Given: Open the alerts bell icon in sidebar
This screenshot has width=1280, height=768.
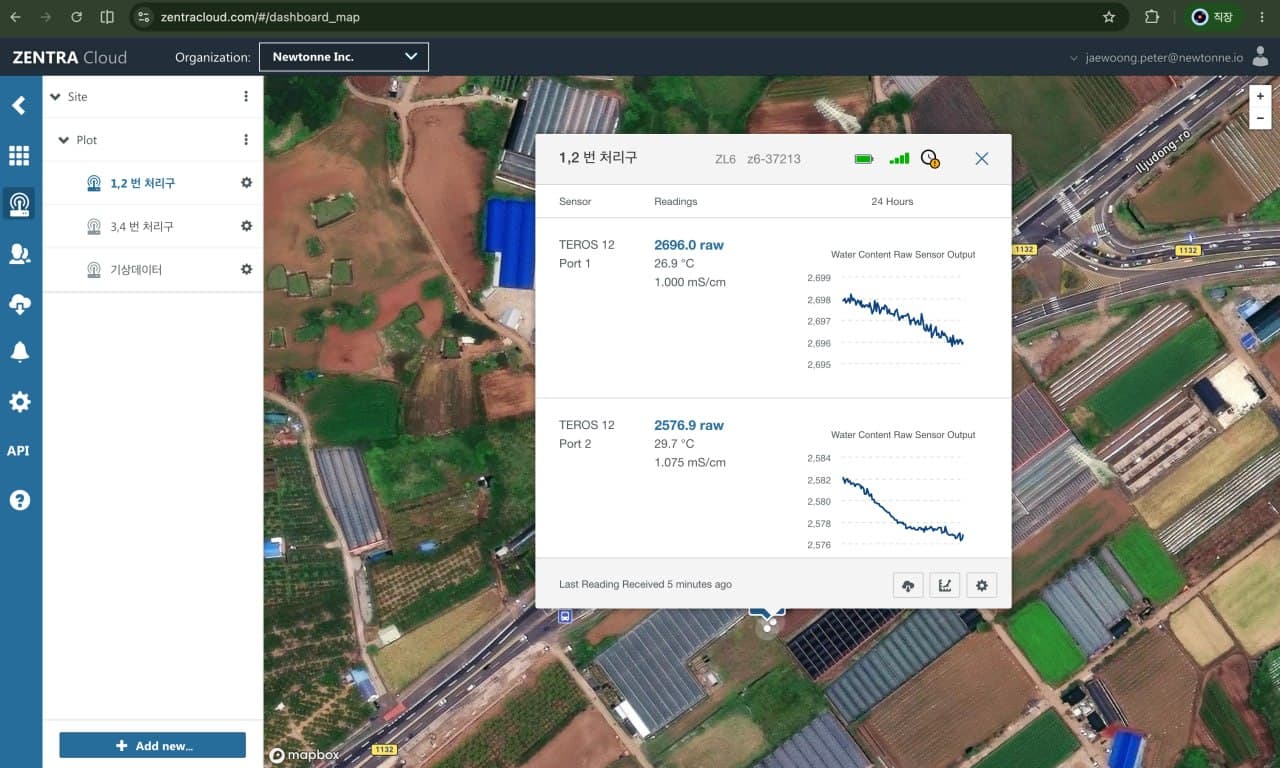Looking at the screenshot, I should [19, 352].
